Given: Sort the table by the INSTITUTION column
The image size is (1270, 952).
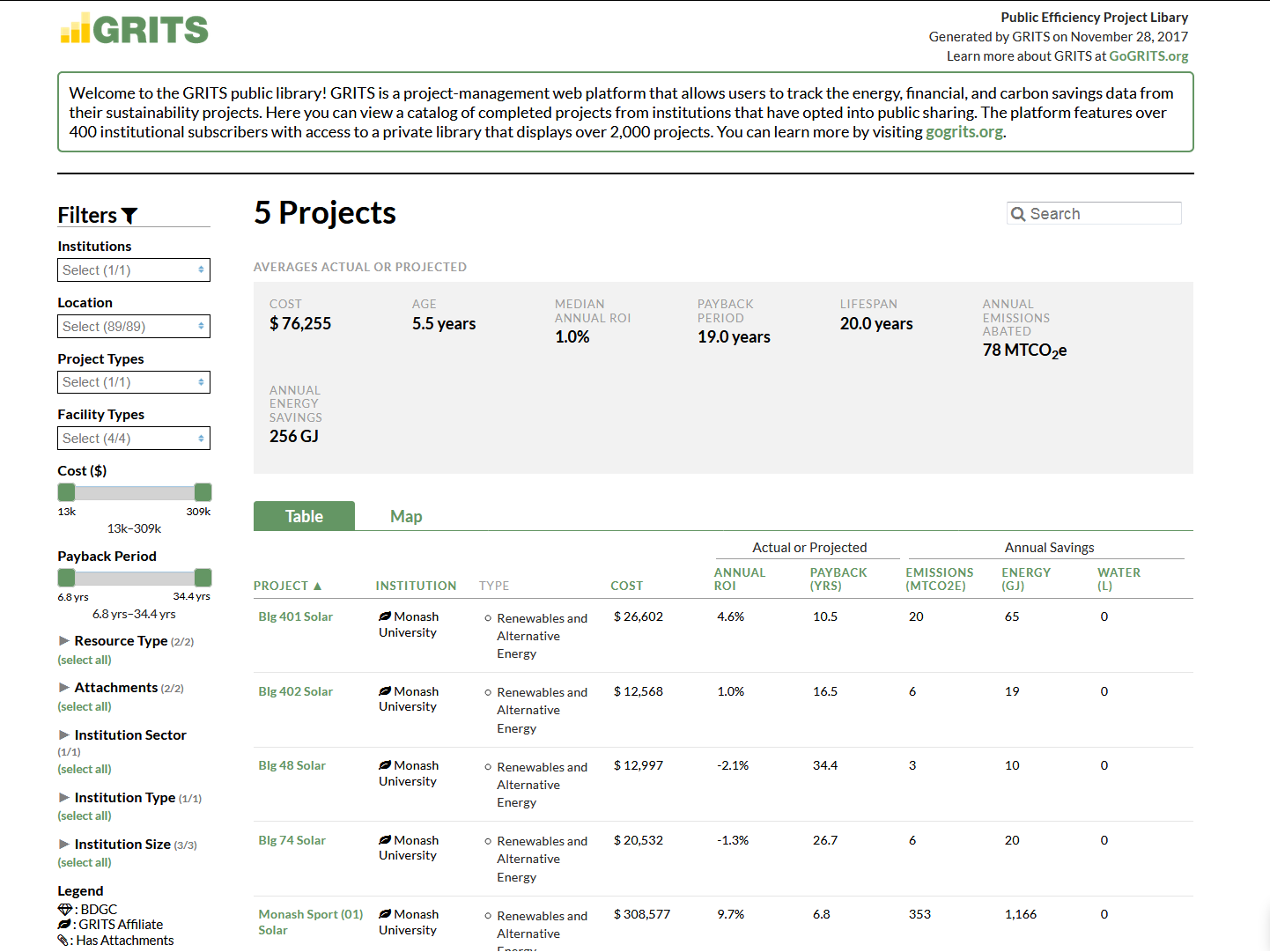Looking at the screenshot, I should (x=417, y=586).
